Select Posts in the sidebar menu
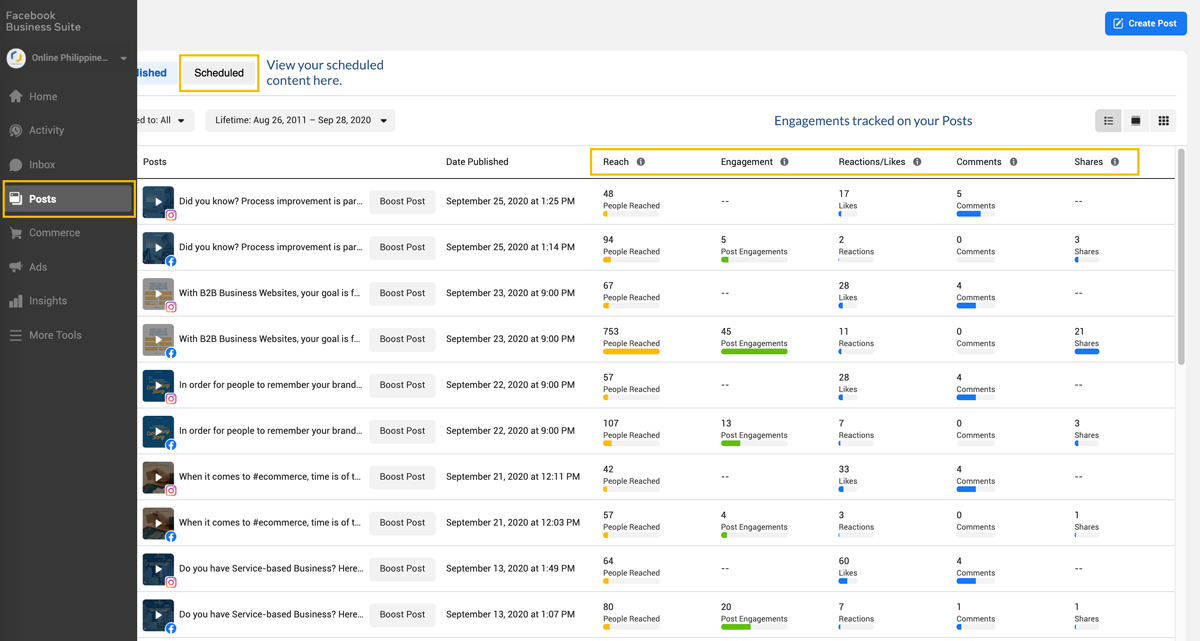Viewport: 1200px width, 641px height. (x=69, y=199)
